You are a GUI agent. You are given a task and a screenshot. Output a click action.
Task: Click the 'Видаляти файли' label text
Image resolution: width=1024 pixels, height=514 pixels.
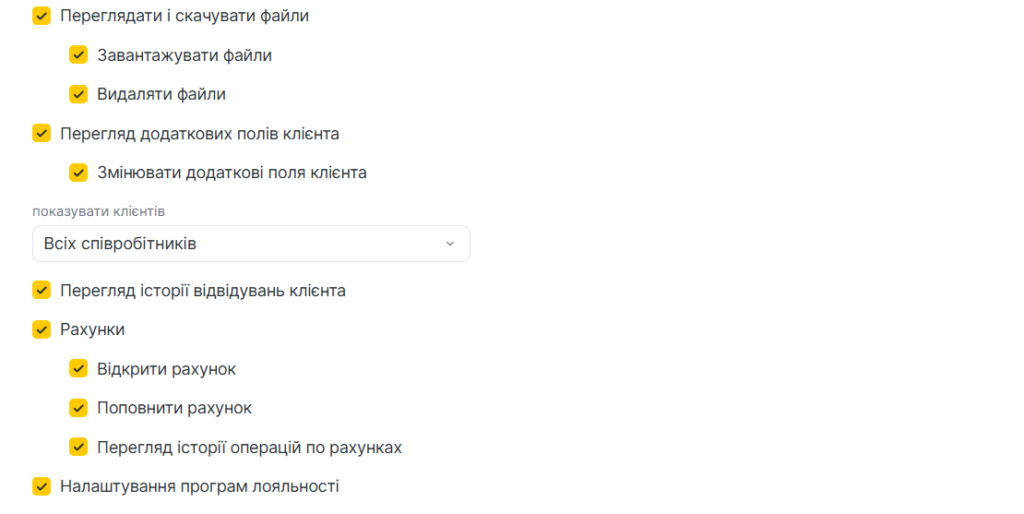click(x=161, y=94)
